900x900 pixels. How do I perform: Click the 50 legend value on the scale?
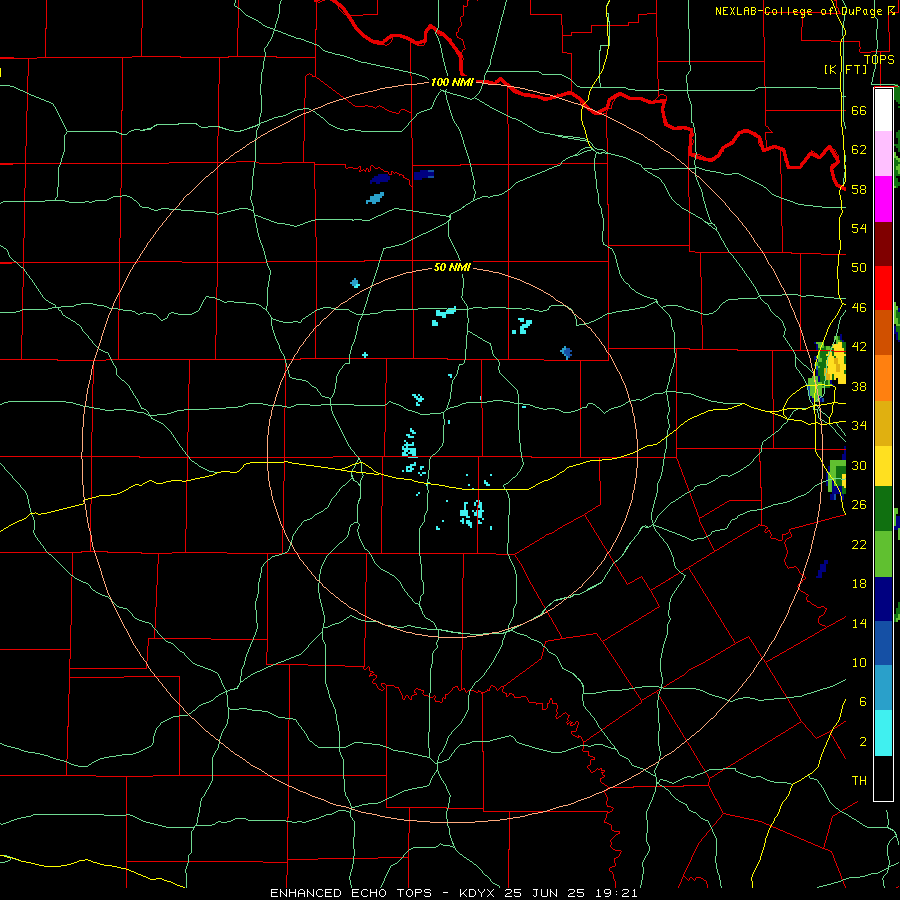tap(859, 267)
